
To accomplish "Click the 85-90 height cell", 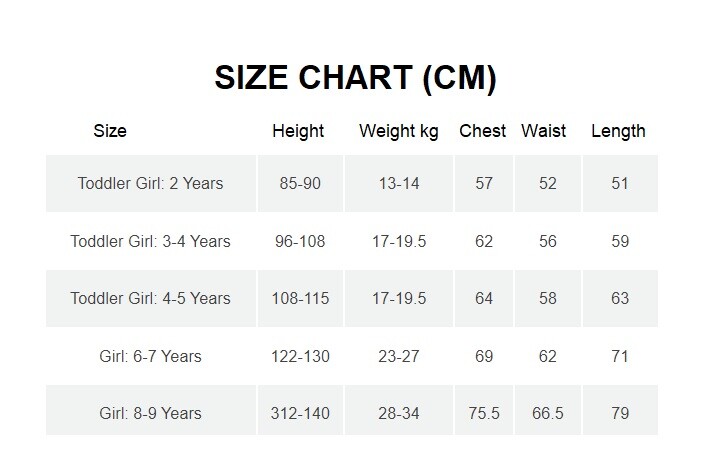I will pyautogui.click(x=300, y=183).
